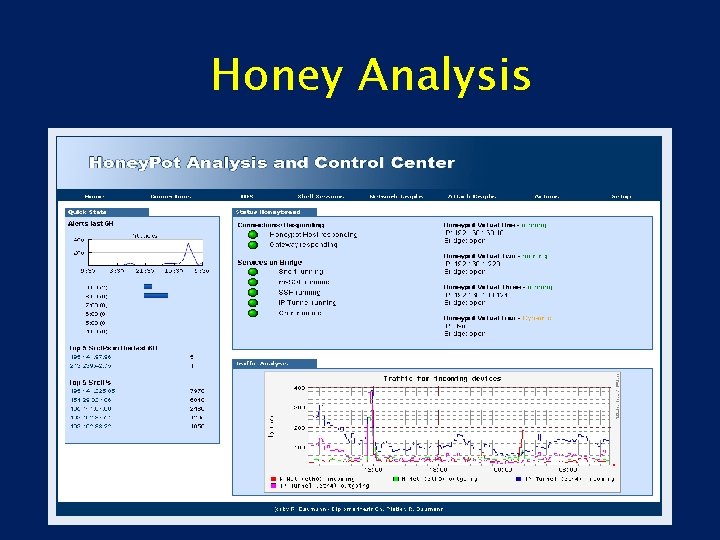Click green status light for Snort running
Image resolution: width=720 pixels, height=540 pixels.
click(253, 272)
